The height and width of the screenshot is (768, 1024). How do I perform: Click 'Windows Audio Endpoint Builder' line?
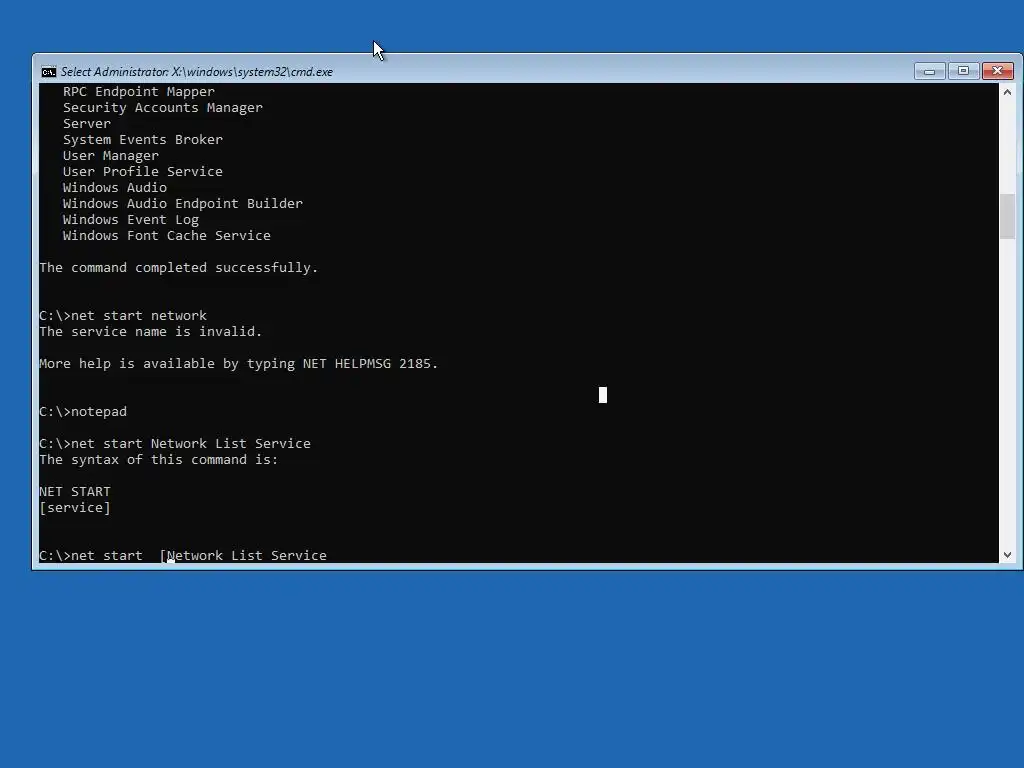pyautogui.click(x=183, y=204)
